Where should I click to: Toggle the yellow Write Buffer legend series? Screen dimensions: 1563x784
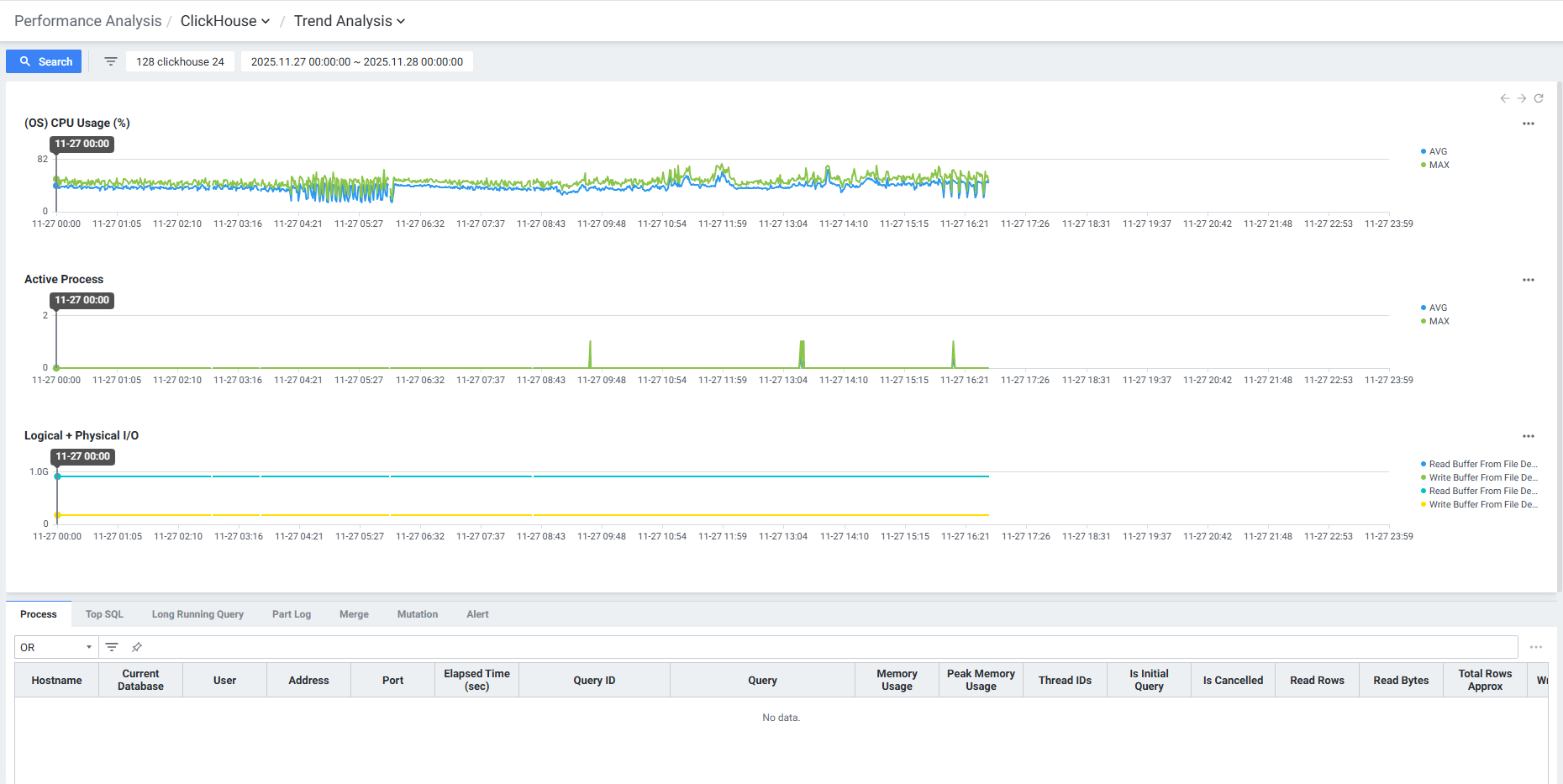point(1481,504)
